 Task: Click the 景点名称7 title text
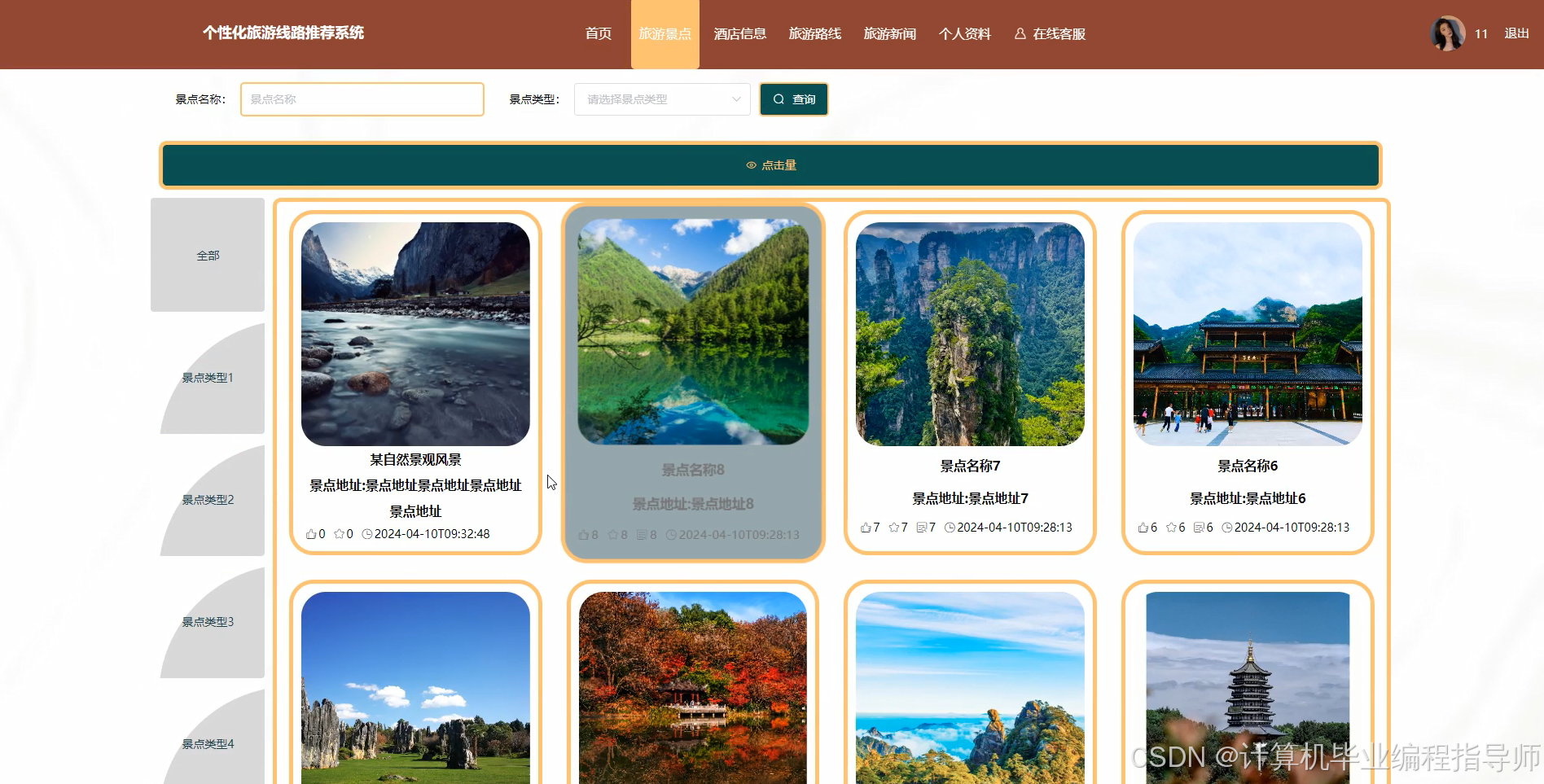970,466
